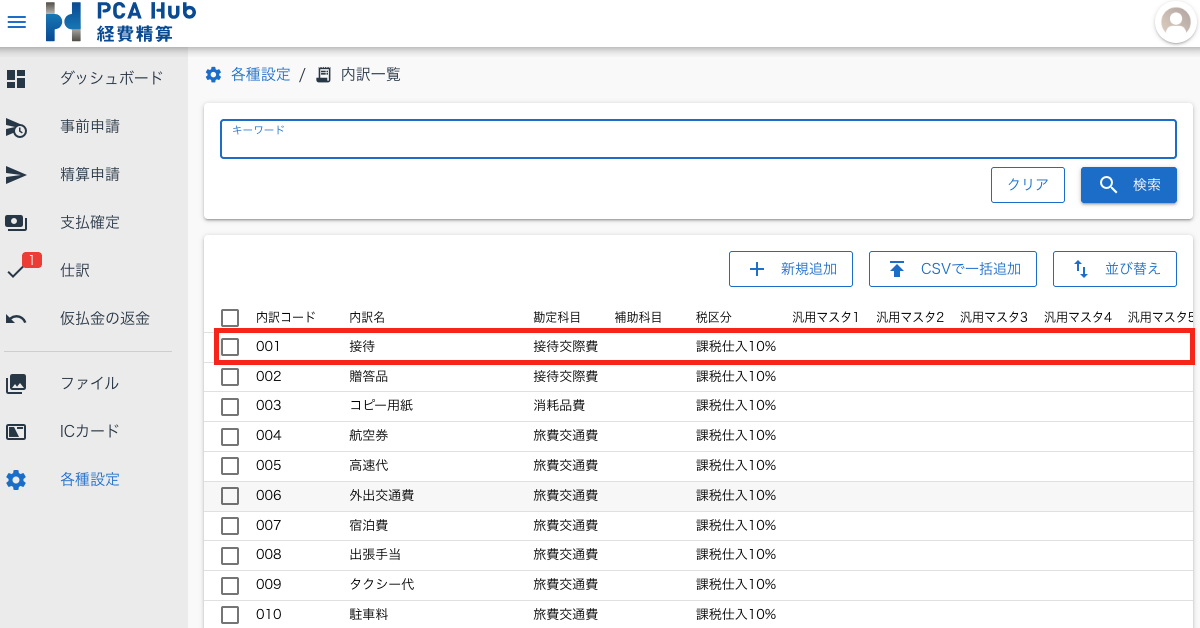1200x628 pixels.
Task: Click the ICカード card icon
Action: [16, 431]
